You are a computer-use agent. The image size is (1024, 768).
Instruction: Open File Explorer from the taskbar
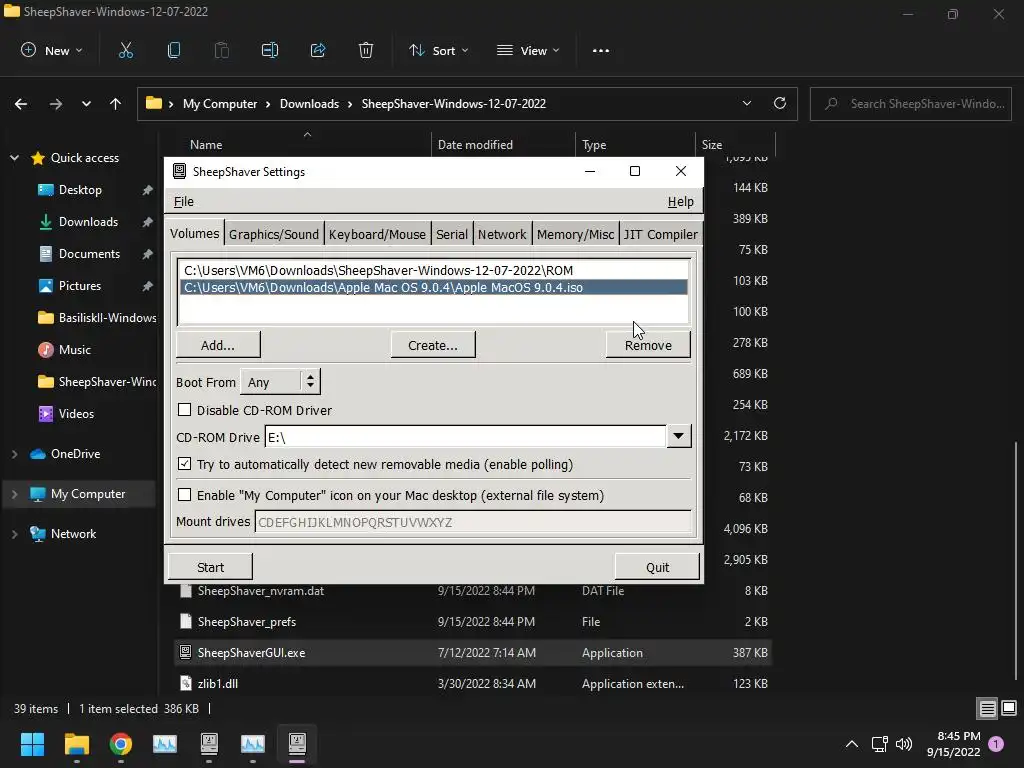pos(76,744)
